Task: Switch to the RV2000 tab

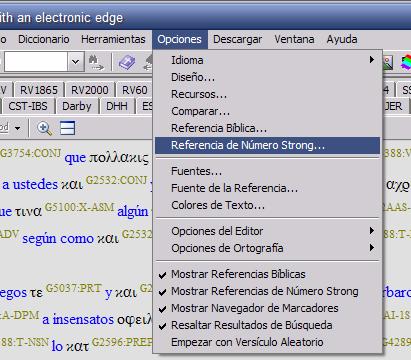Action: tap(90, 90)
